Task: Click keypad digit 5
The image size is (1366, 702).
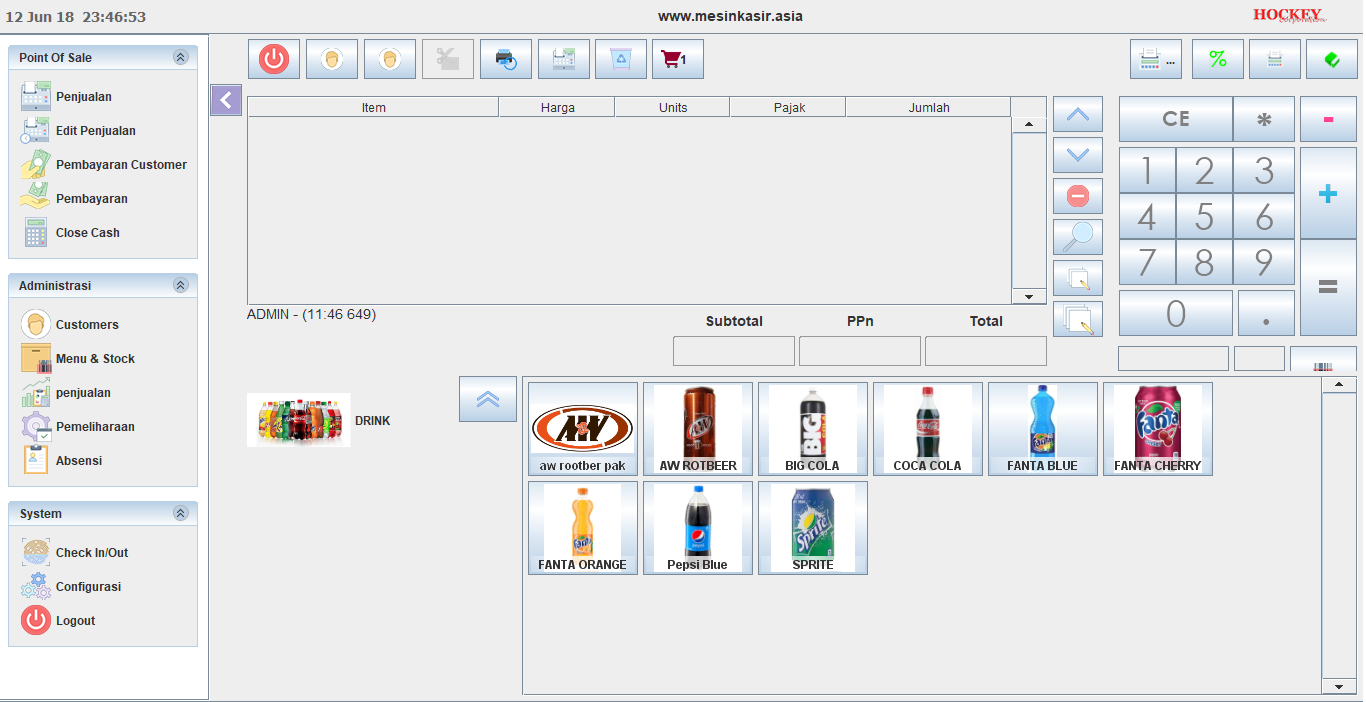Action: tap(1204, 217)
